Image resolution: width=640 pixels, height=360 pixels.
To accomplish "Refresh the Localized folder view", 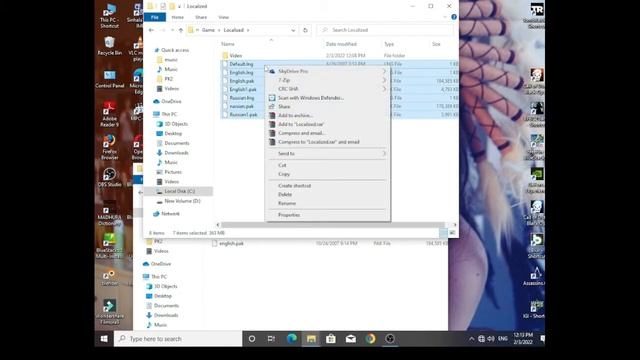I will tap(305, 30).
